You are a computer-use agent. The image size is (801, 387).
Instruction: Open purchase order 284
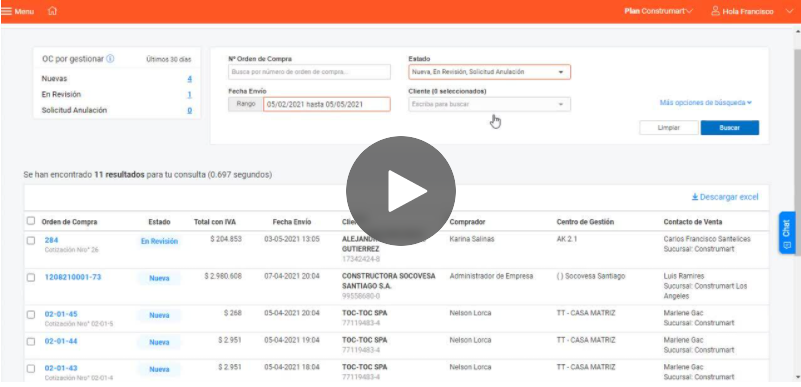[x=52, y=240]
